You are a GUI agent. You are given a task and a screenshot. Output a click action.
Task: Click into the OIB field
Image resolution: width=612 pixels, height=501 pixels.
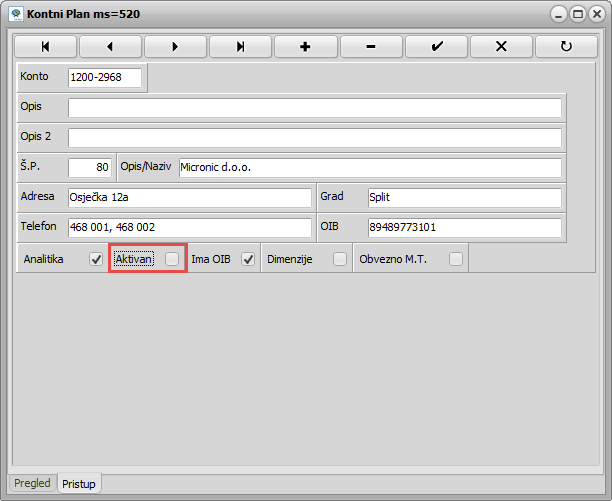pos(464,227)
